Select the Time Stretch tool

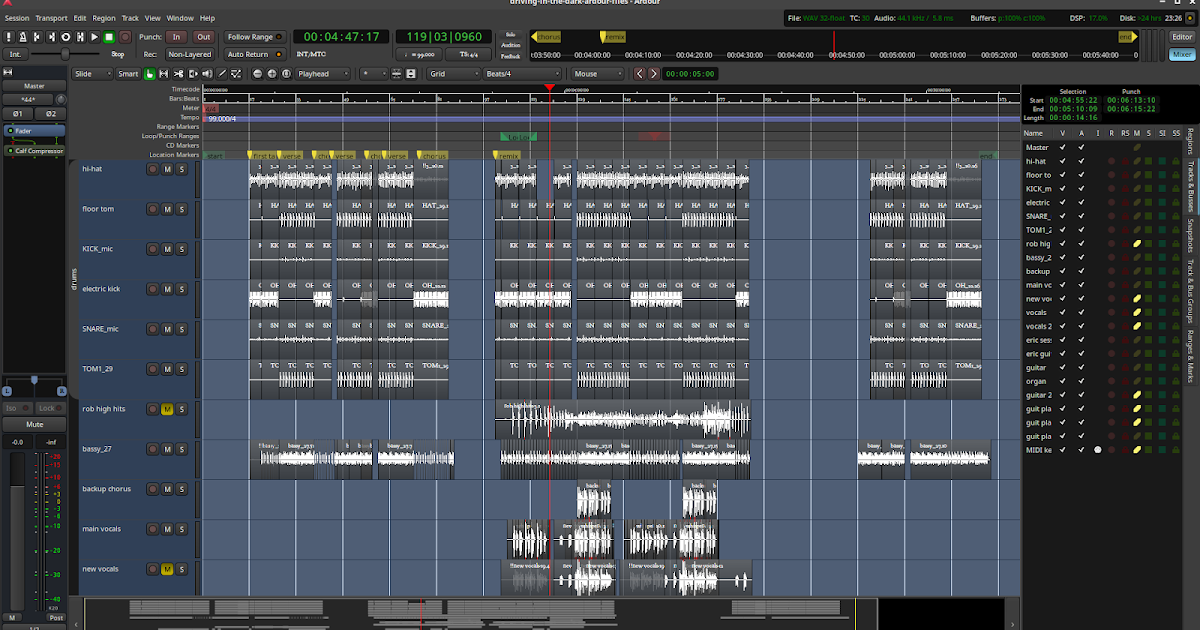pyautogui.click(x=193, y=73)
